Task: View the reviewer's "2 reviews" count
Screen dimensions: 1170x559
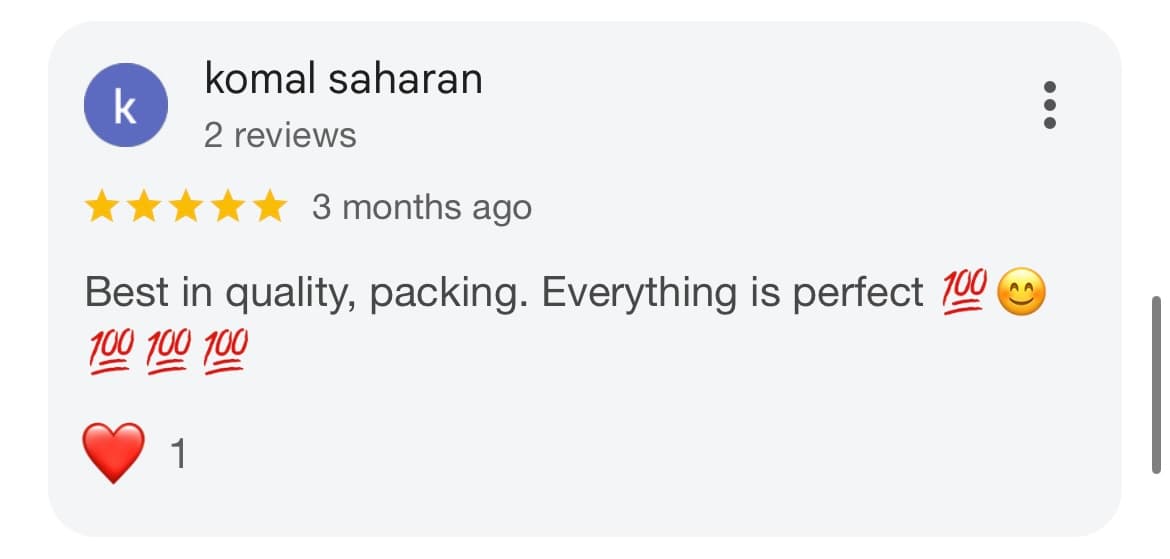Action: (x=280, y=135)
